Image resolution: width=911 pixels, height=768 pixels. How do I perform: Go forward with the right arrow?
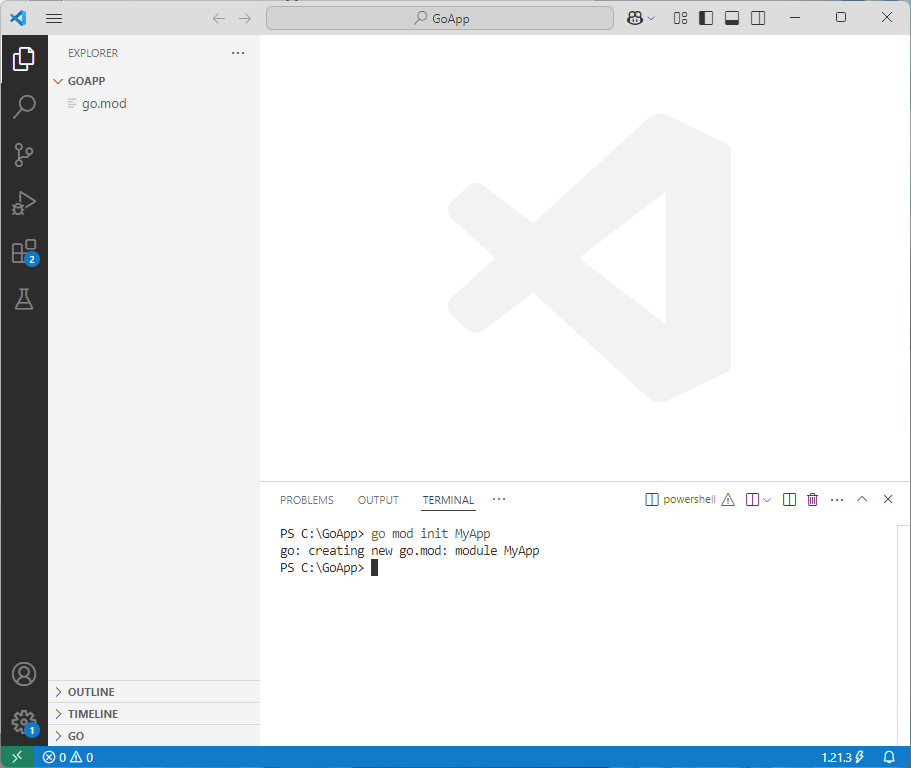tap(245, 19)
